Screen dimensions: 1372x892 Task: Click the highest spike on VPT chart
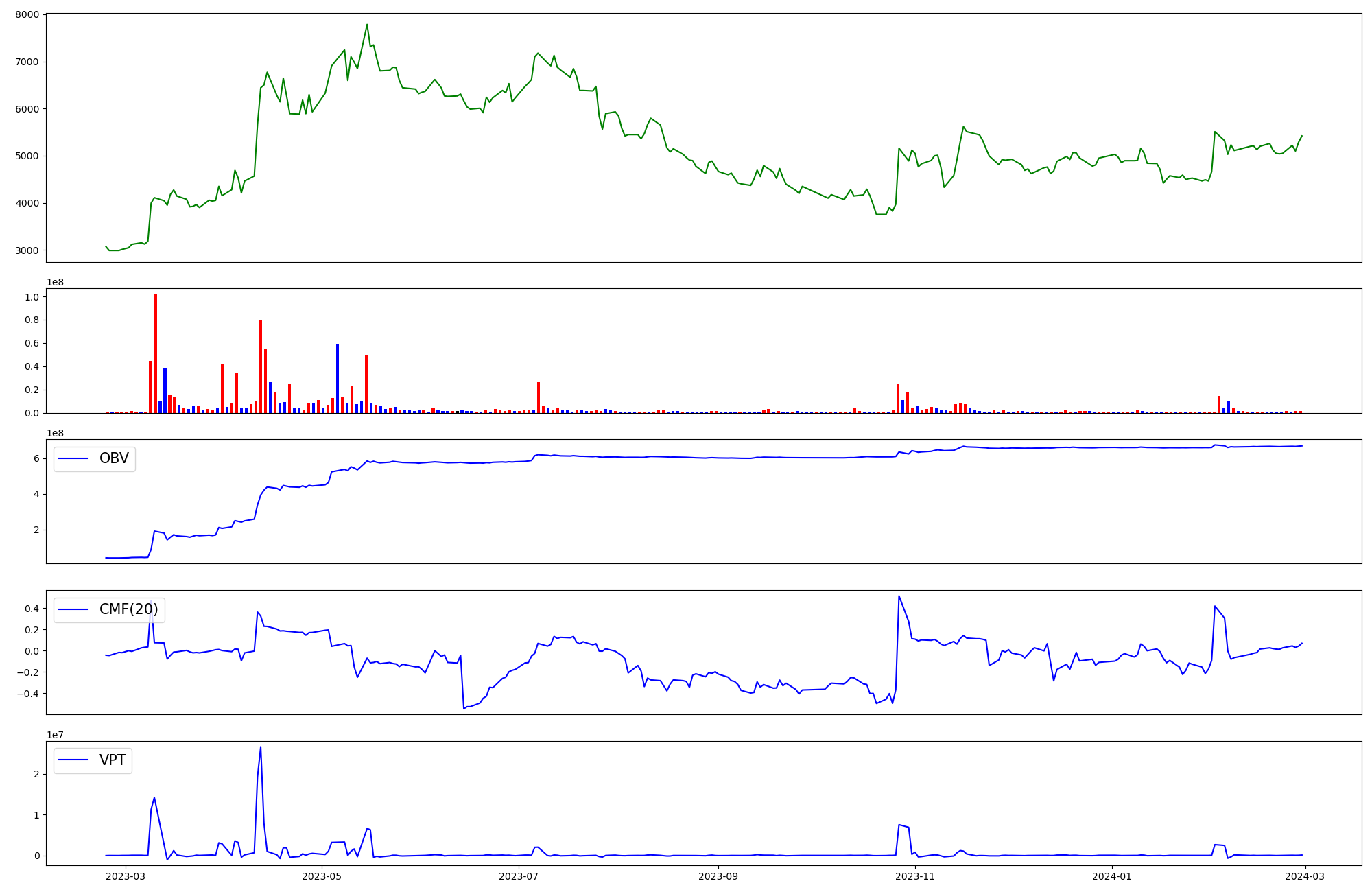[261, 747]
